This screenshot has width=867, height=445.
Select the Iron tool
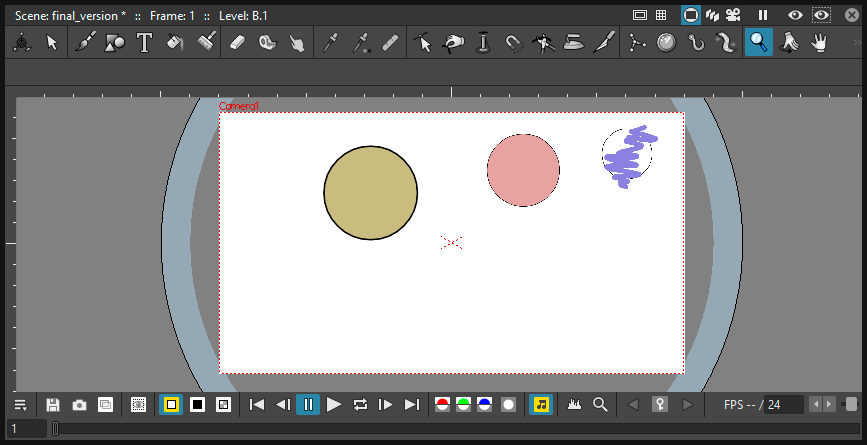[x=574, y=43]
